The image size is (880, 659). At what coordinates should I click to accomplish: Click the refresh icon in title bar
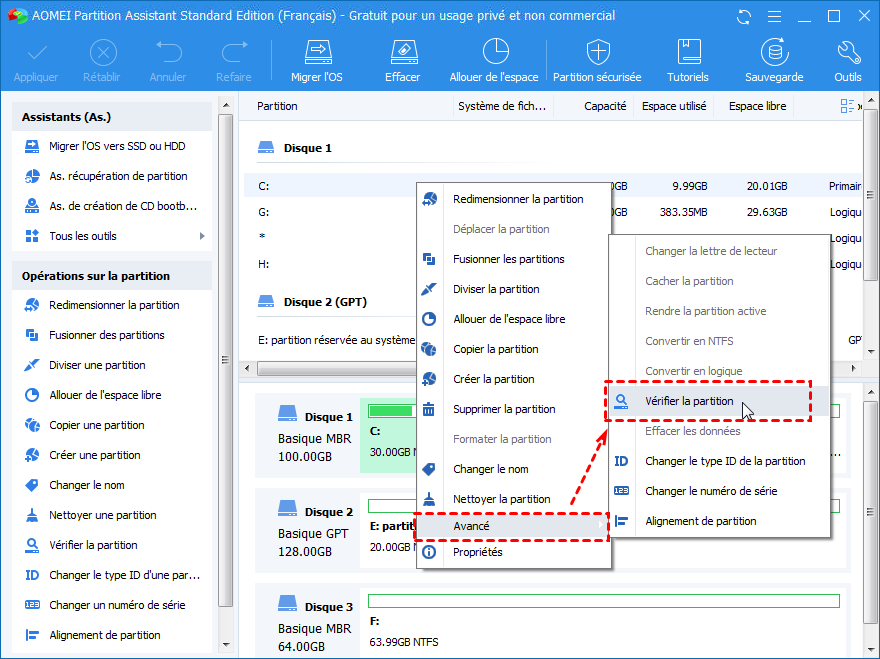744,16
